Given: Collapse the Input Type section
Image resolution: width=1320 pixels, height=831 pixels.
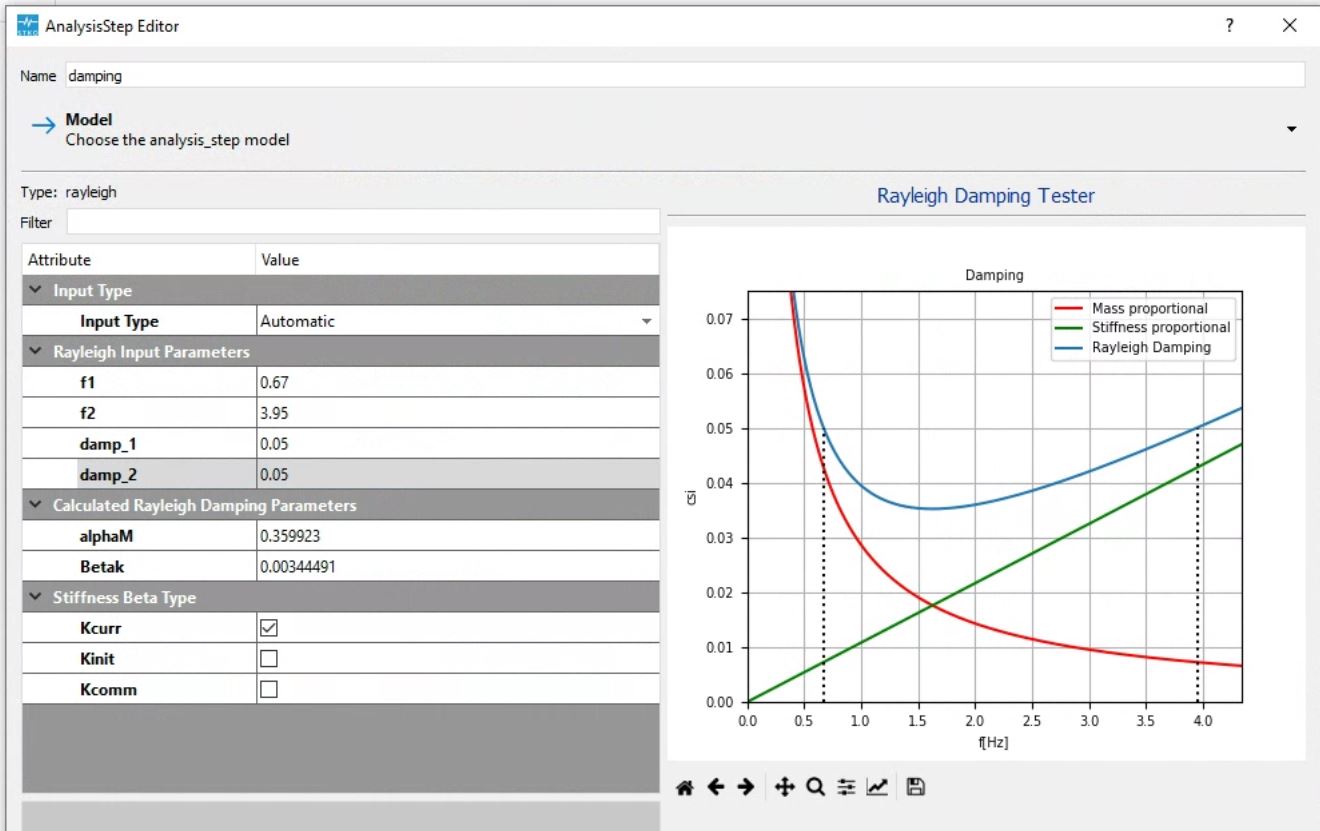Looking at the screenshot, I should click(36, 291).
